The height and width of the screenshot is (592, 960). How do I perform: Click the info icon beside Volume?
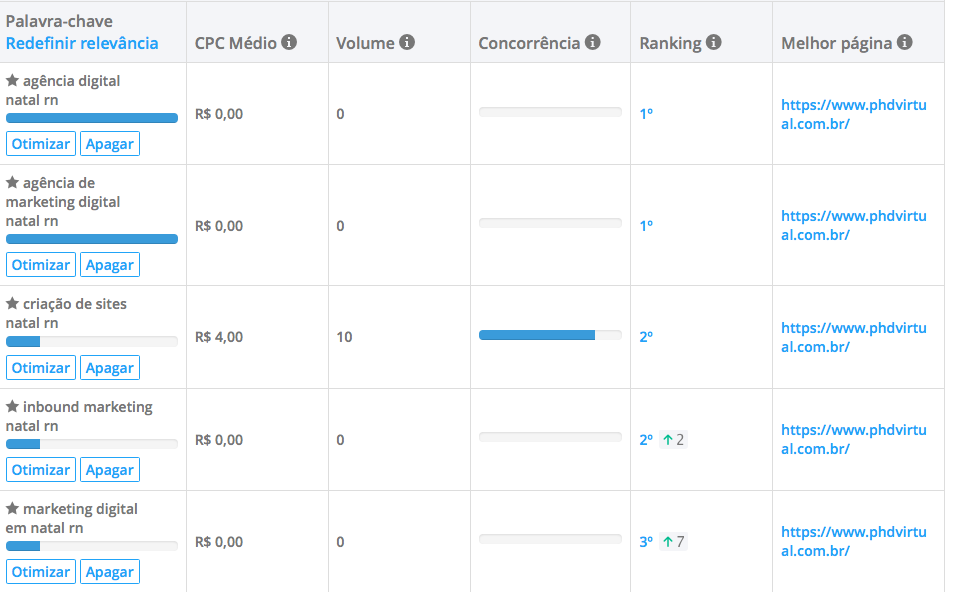coord(407,42)
